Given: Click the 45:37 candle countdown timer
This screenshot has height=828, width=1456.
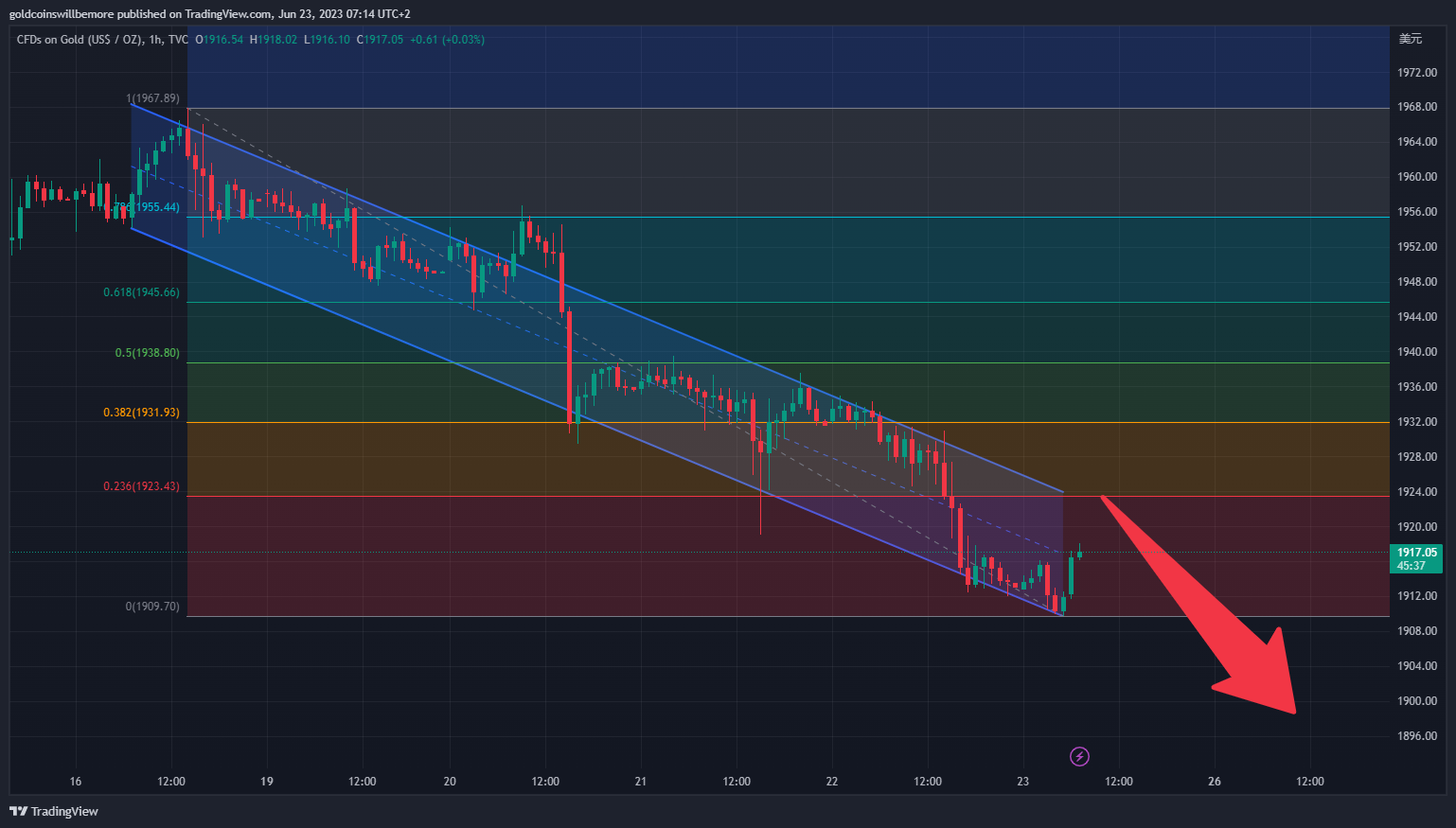Looking at the screenshot, I should tap(1412, 566).
